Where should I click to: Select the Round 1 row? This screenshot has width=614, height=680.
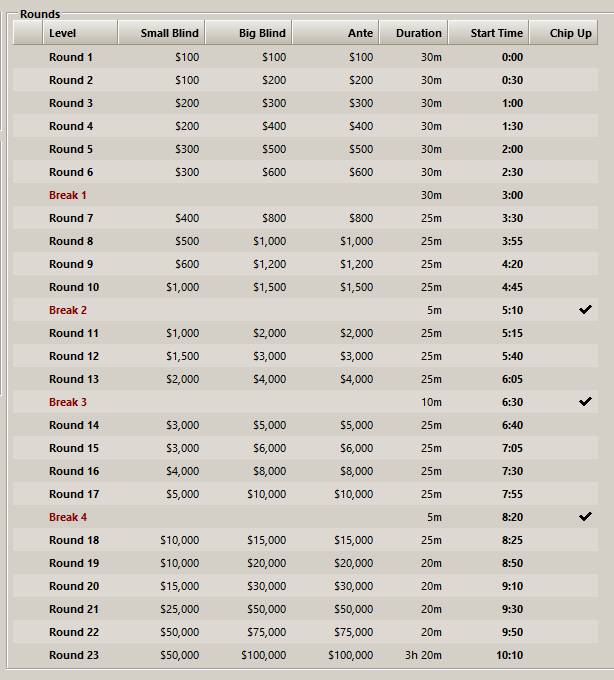(71, 57)
